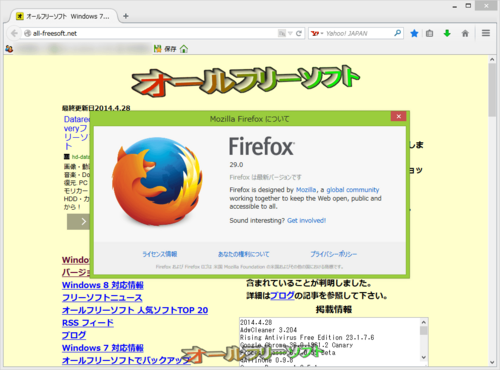Screen dimensions: 500x370
Task: Click the 掲載情報 box scroll down arrow
Action: (424, 357)
